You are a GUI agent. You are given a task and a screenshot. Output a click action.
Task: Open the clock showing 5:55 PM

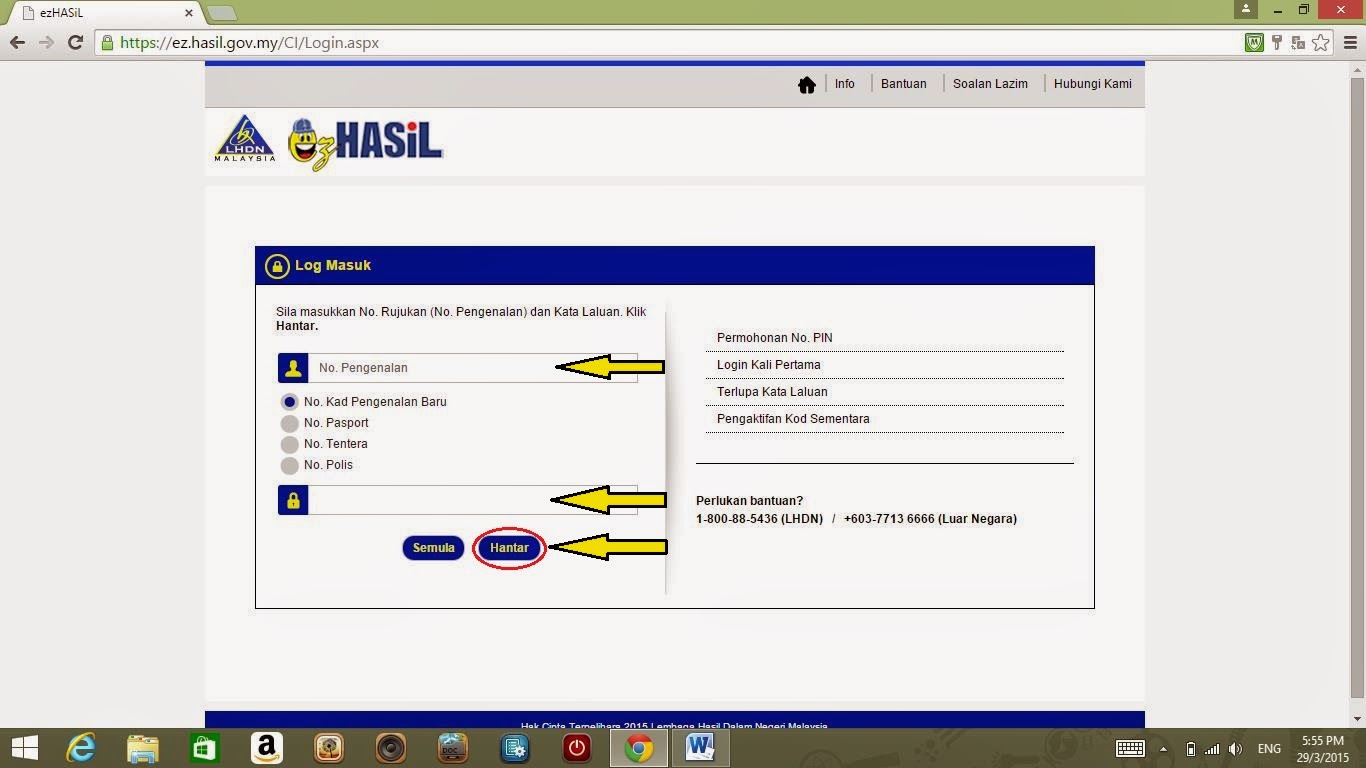(x=1322, y=749)
